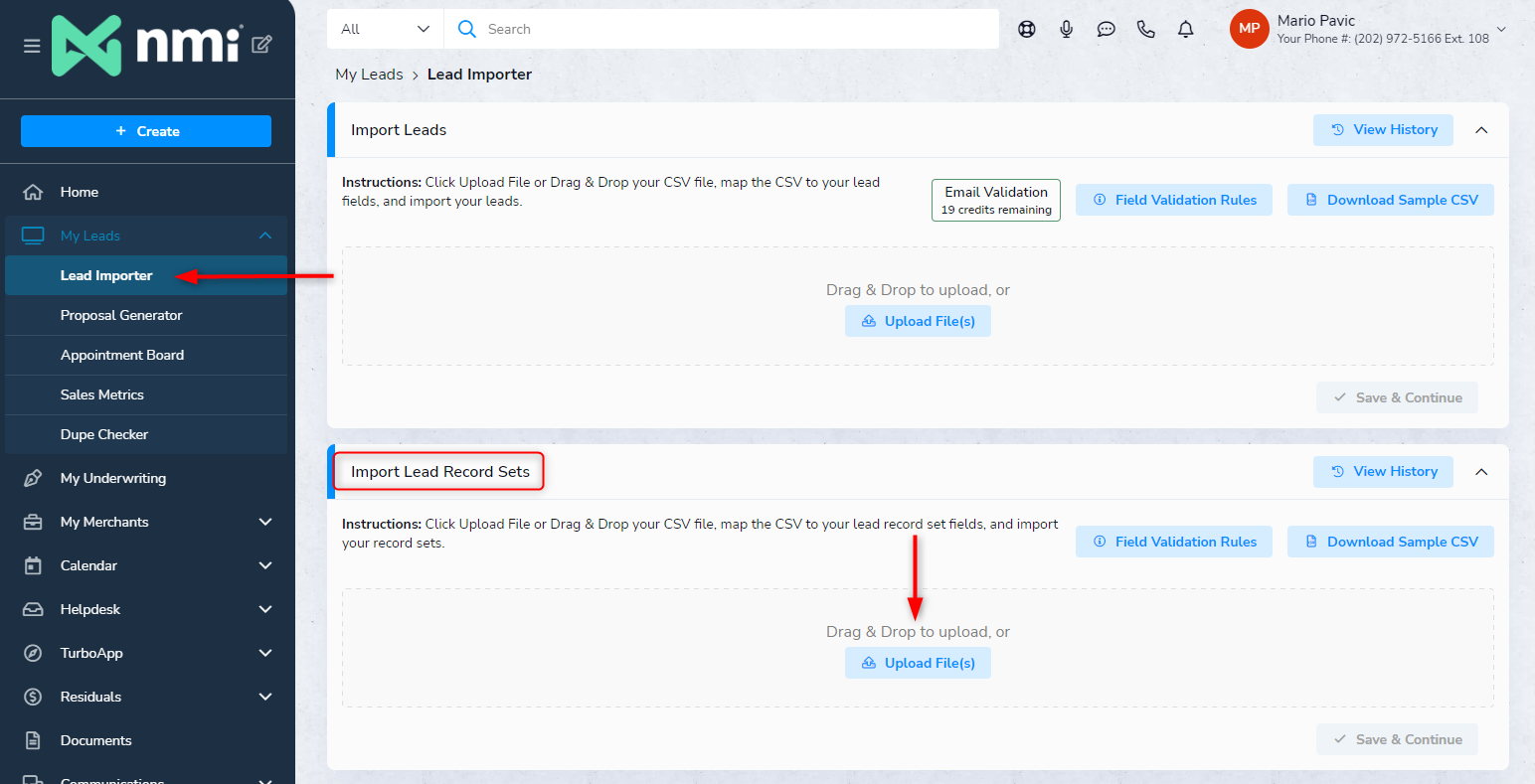Click Upload File(s) in Import Lead Record Sets

tap(918, 663)
